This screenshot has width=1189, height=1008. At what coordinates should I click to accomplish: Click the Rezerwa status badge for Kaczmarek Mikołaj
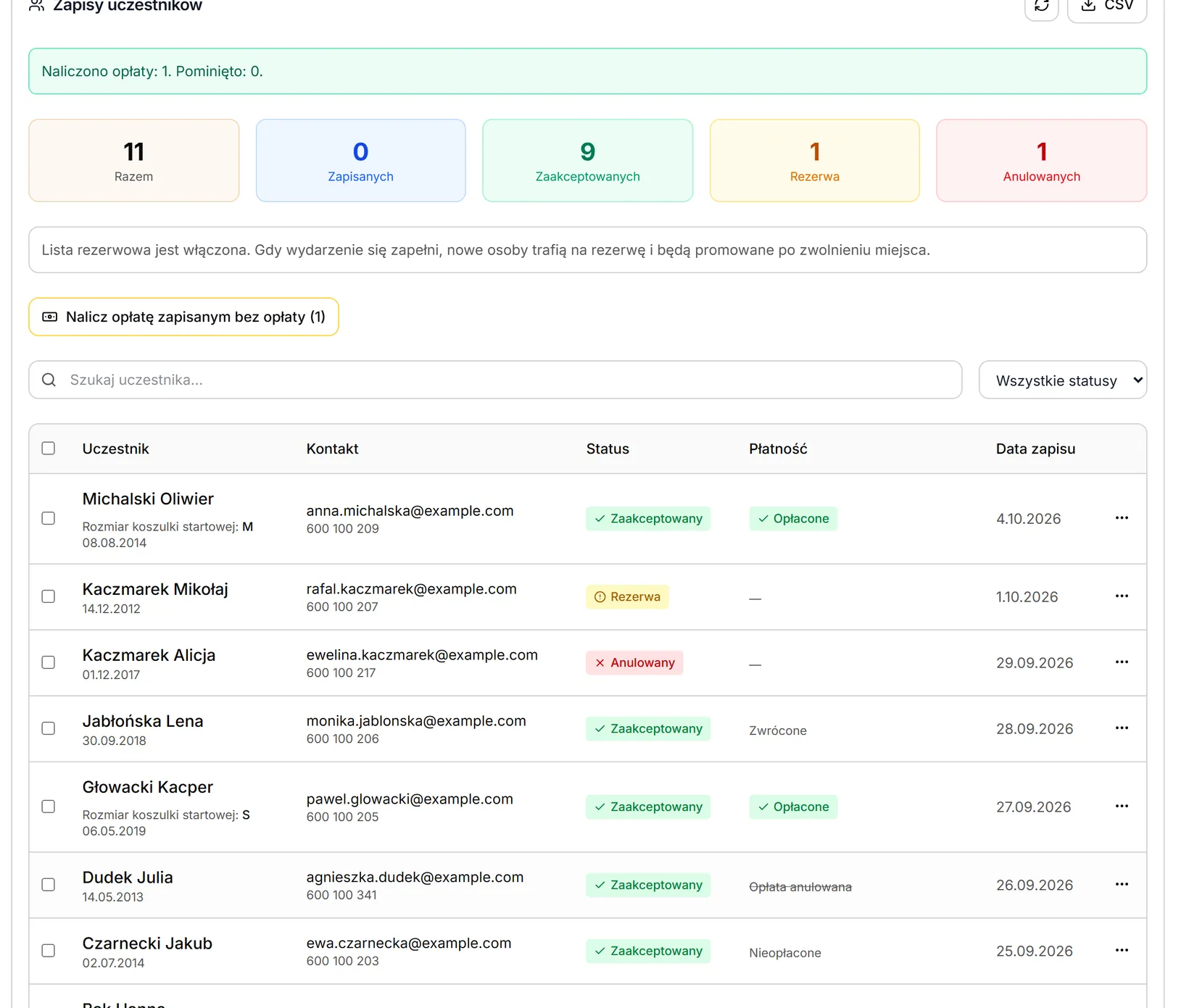pos(627,596)
